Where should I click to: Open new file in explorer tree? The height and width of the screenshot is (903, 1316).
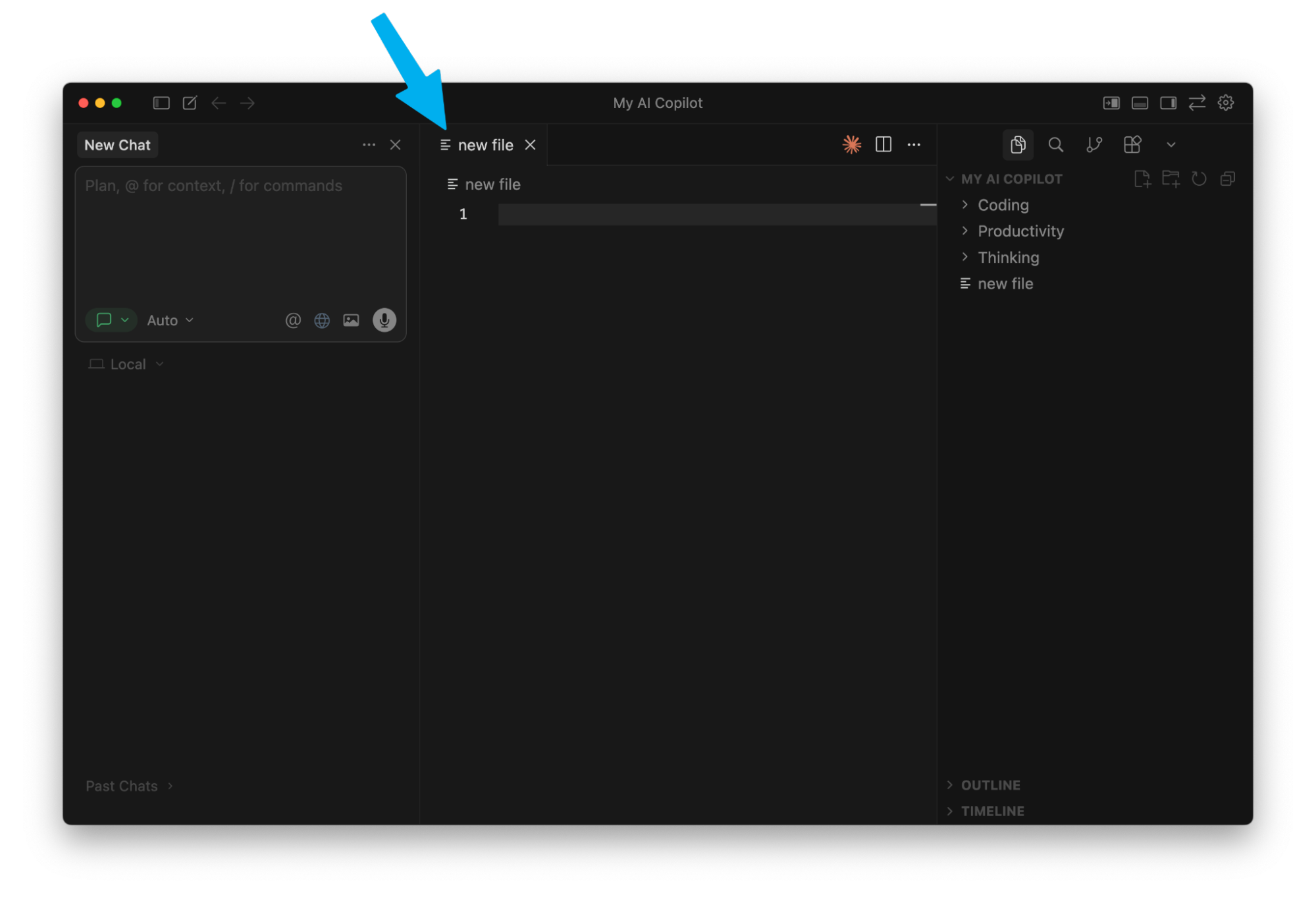coord(1005,284)
